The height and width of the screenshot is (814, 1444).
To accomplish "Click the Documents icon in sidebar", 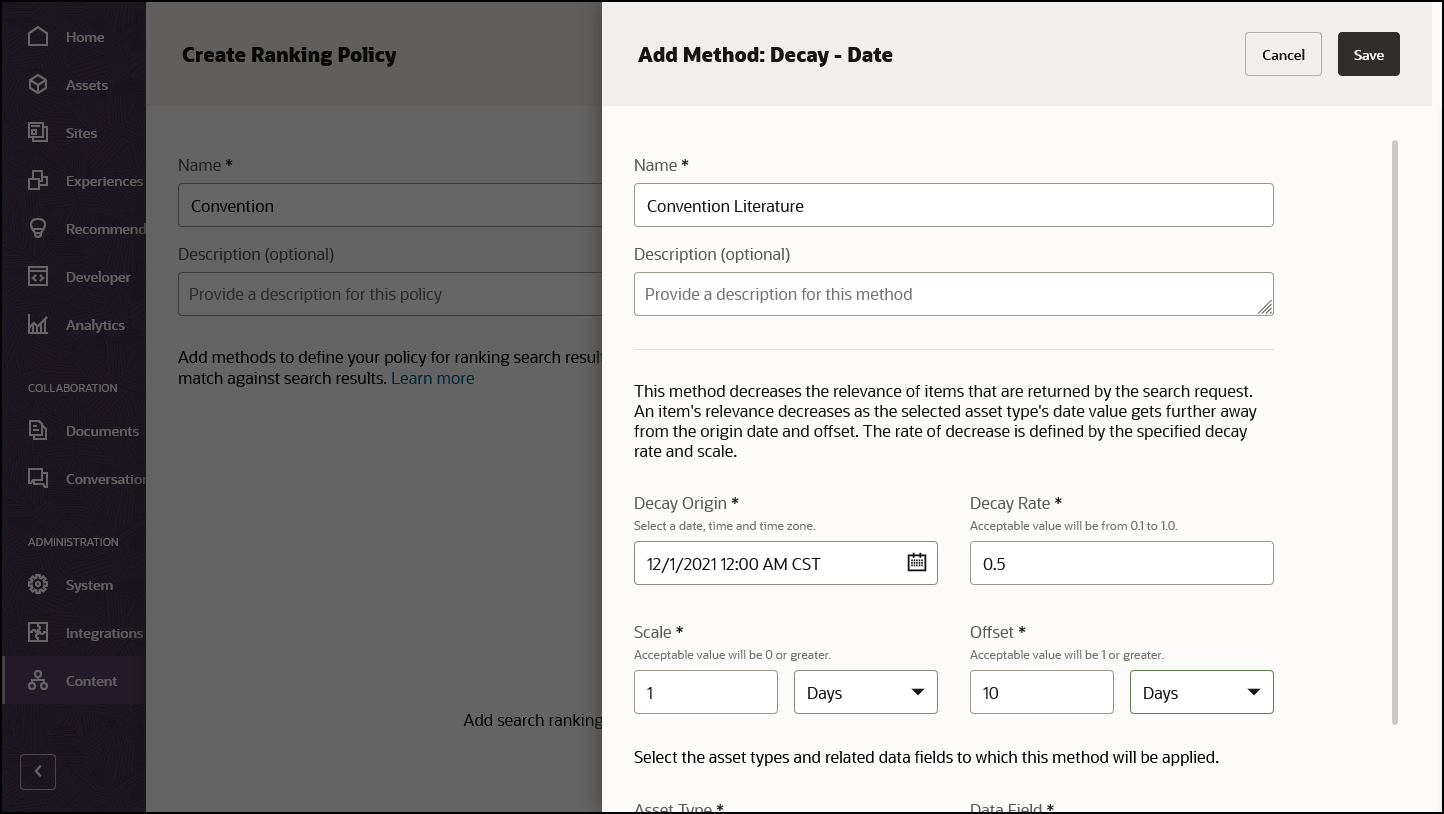I will [x=38, y=431].
